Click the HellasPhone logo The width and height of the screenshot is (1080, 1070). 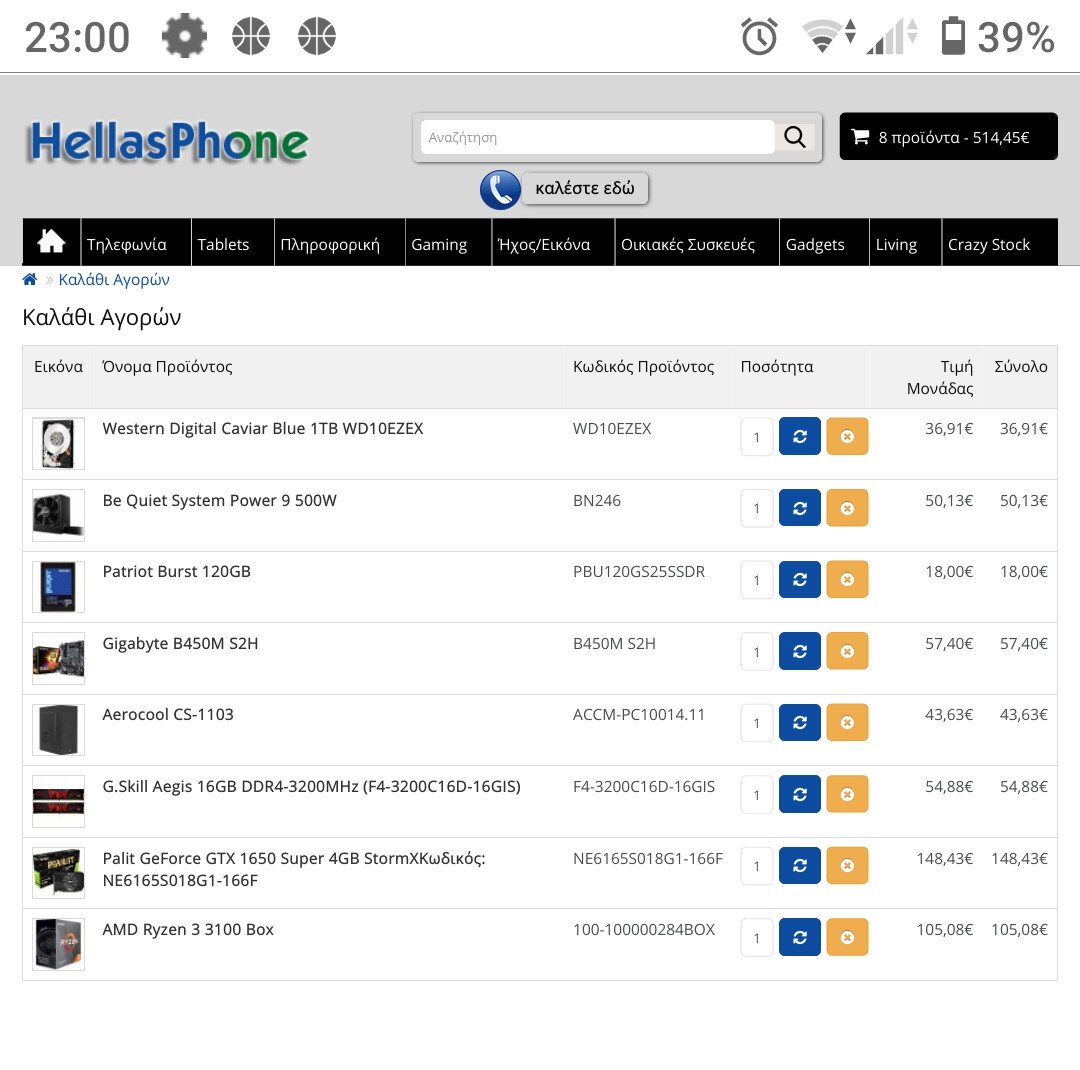[167, 142]
